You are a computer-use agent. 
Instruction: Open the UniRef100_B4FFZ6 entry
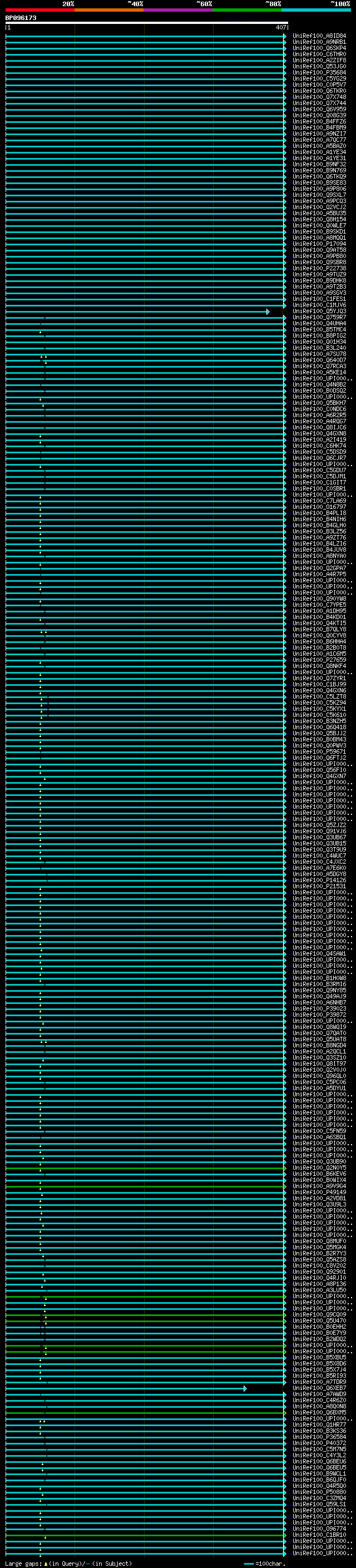tap(319, 121)
